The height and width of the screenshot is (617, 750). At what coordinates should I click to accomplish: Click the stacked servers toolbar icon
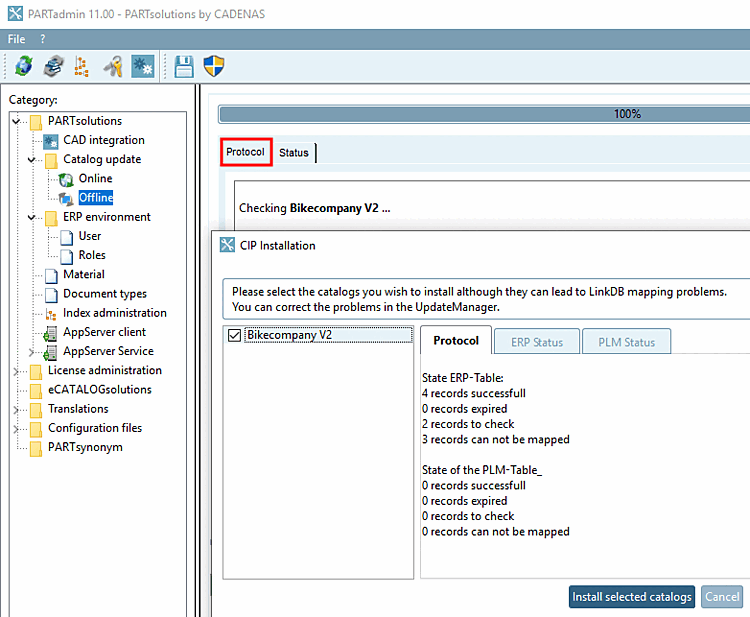click(x=54, y=66)
